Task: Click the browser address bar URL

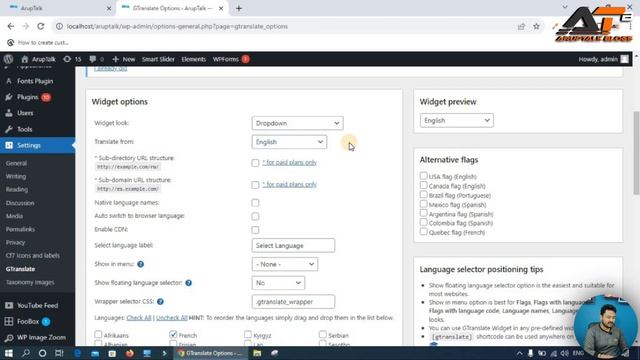Action: pyautogui.click(x=177, y=27)
